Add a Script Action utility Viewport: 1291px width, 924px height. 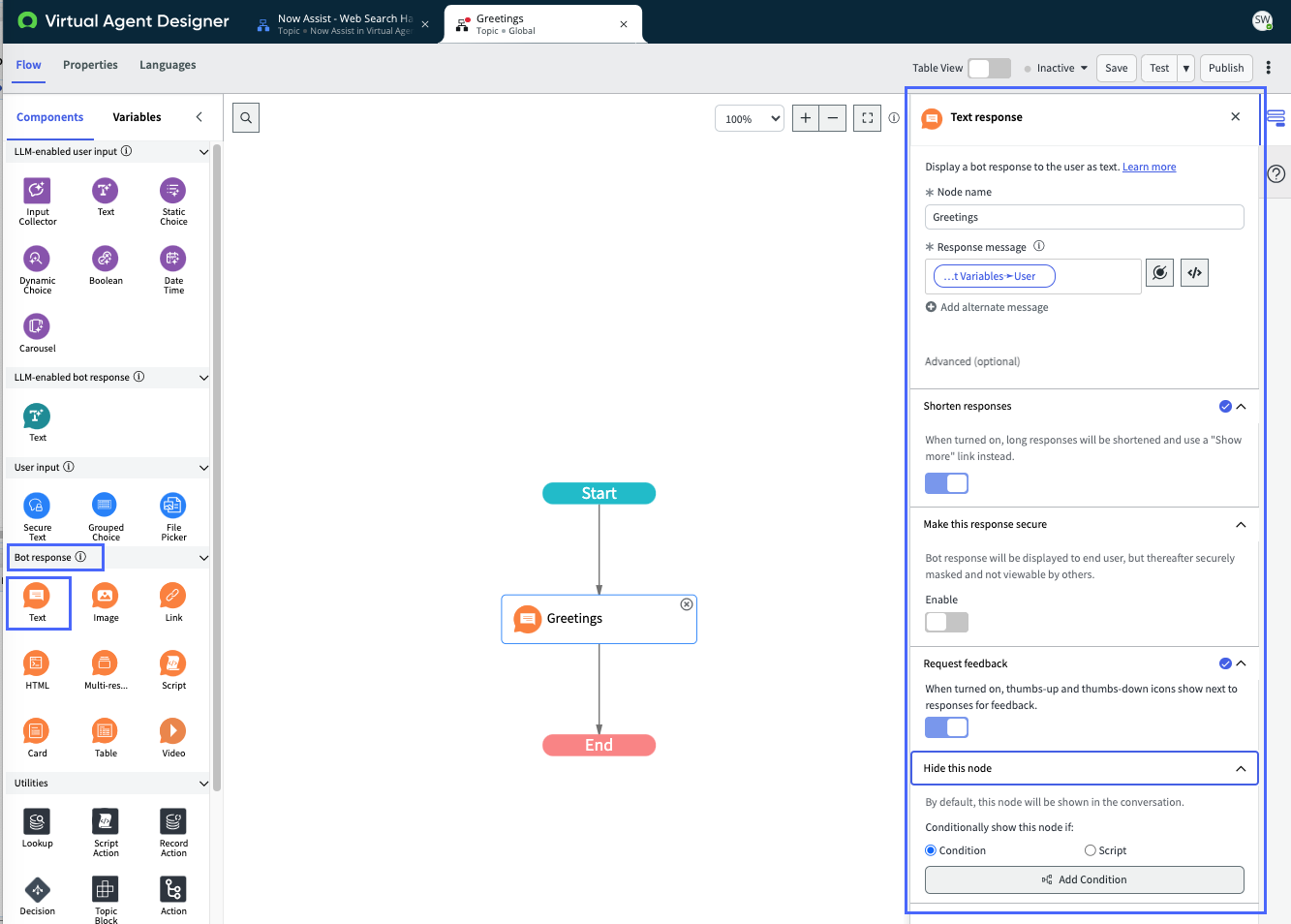click(x=106, y=833)
